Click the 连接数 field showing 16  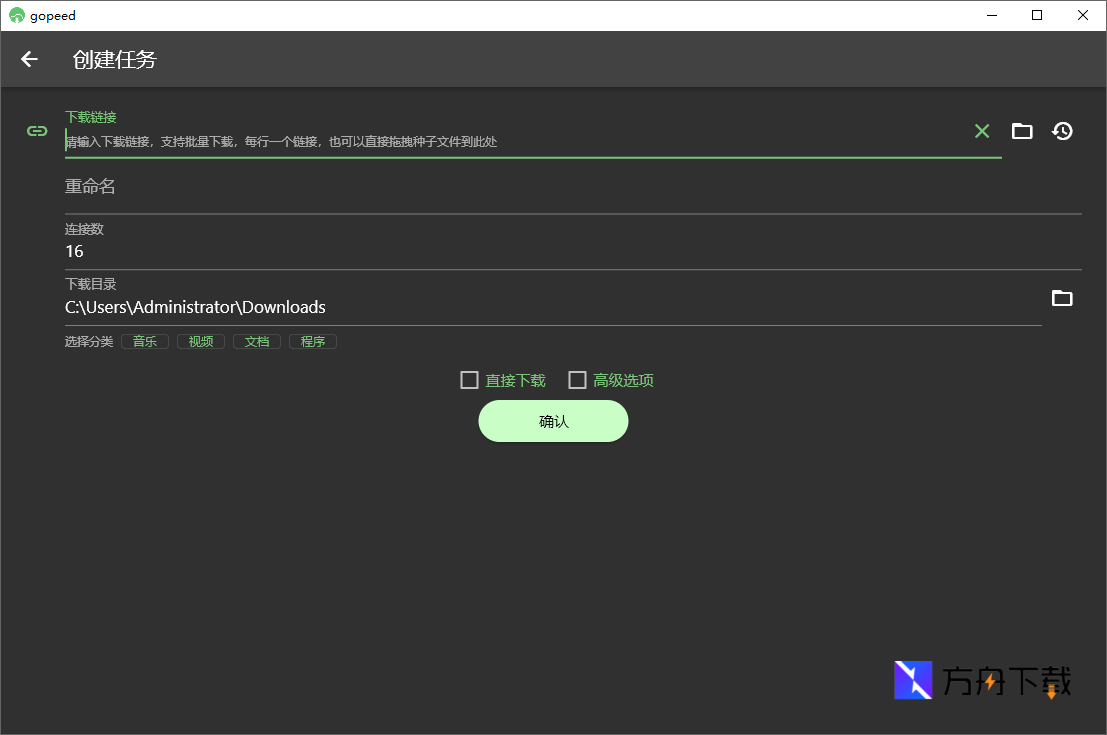(570, 251)
